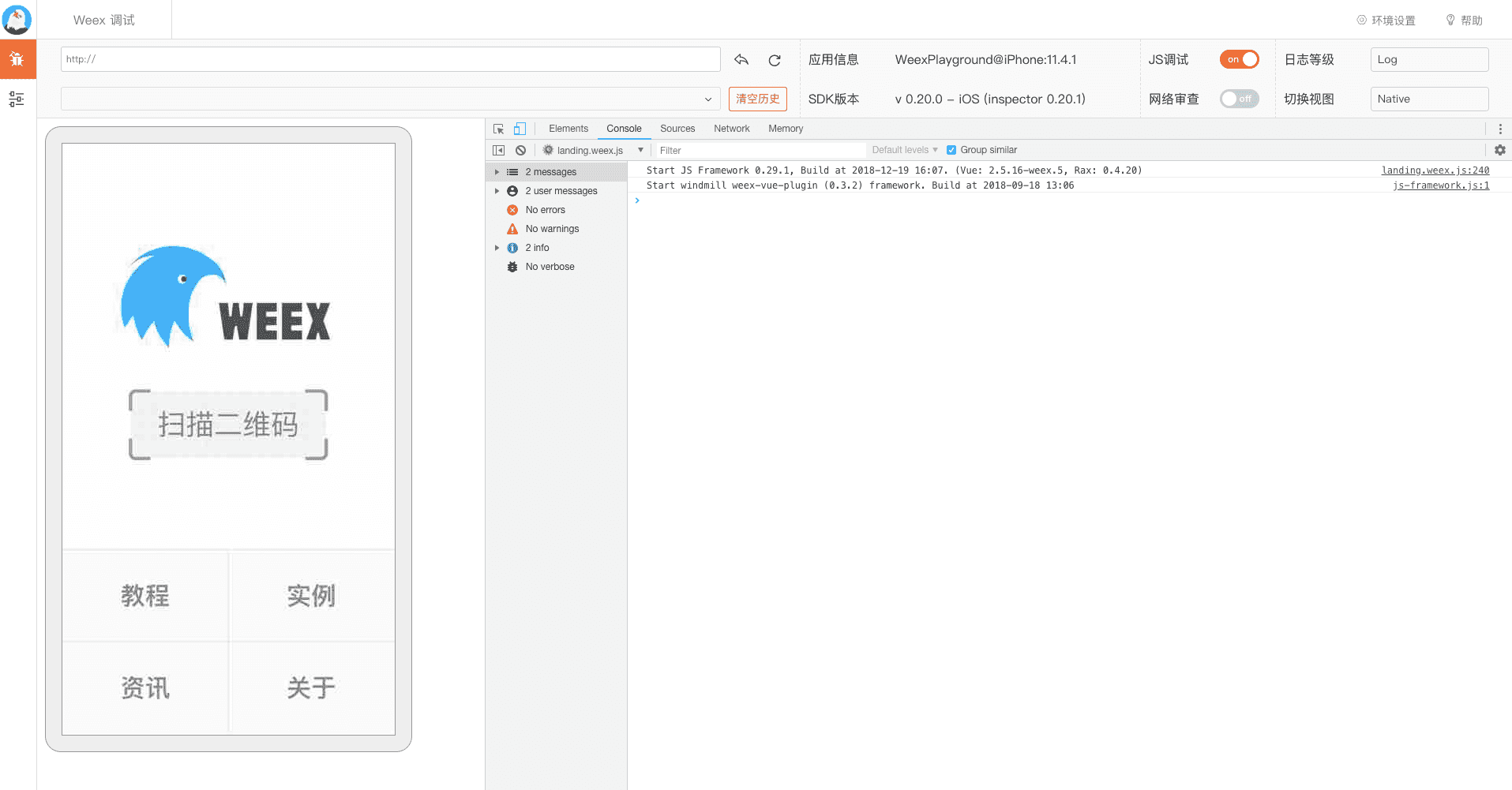Select No errors sidebar row
1512x790 pixels.
(556, 210)
